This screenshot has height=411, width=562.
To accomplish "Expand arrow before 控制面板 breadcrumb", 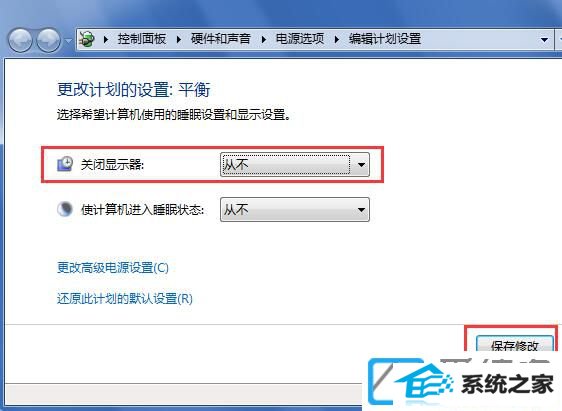I will click(x=106, y=39).
